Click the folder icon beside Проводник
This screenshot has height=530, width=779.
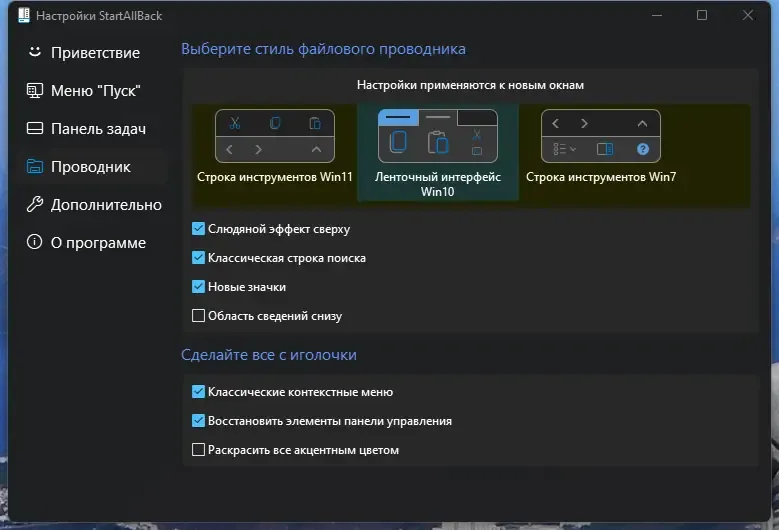(x=34, y=166)
